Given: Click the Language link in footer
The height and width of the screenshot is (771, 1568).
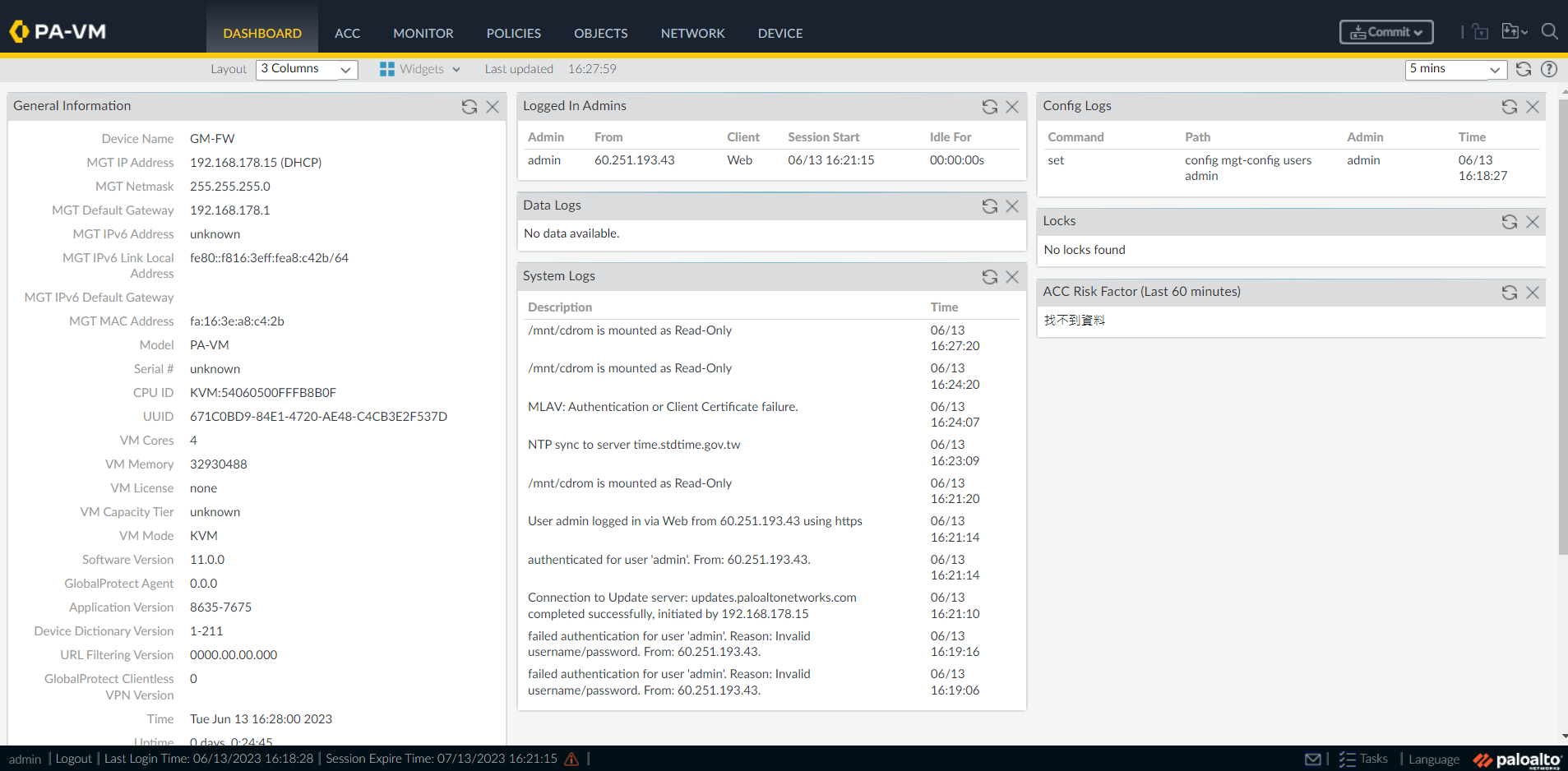Looking at the screenshot, I should click(1434, 759).
